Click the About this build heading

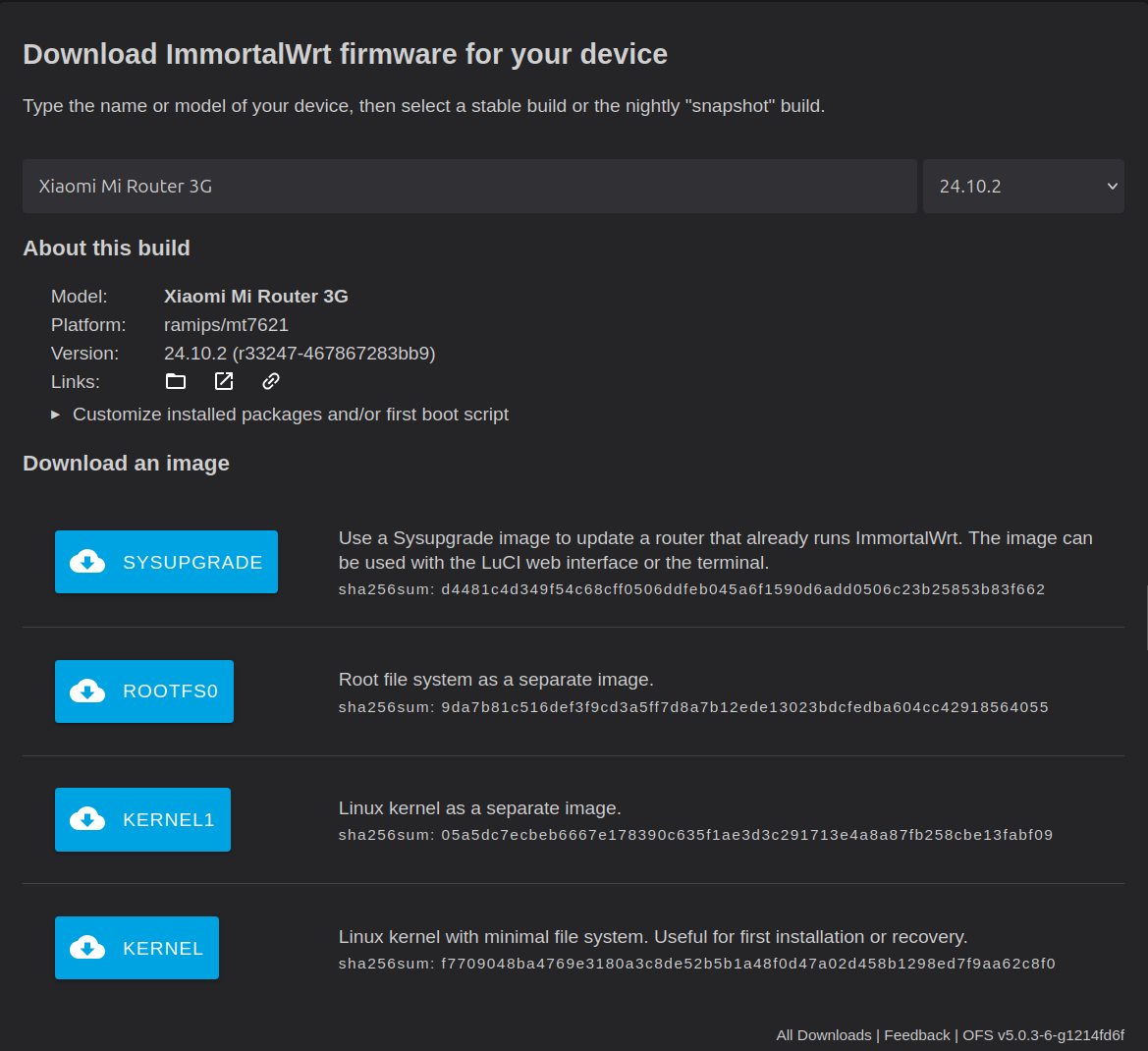pyautogui.click(x=106, y=249)
